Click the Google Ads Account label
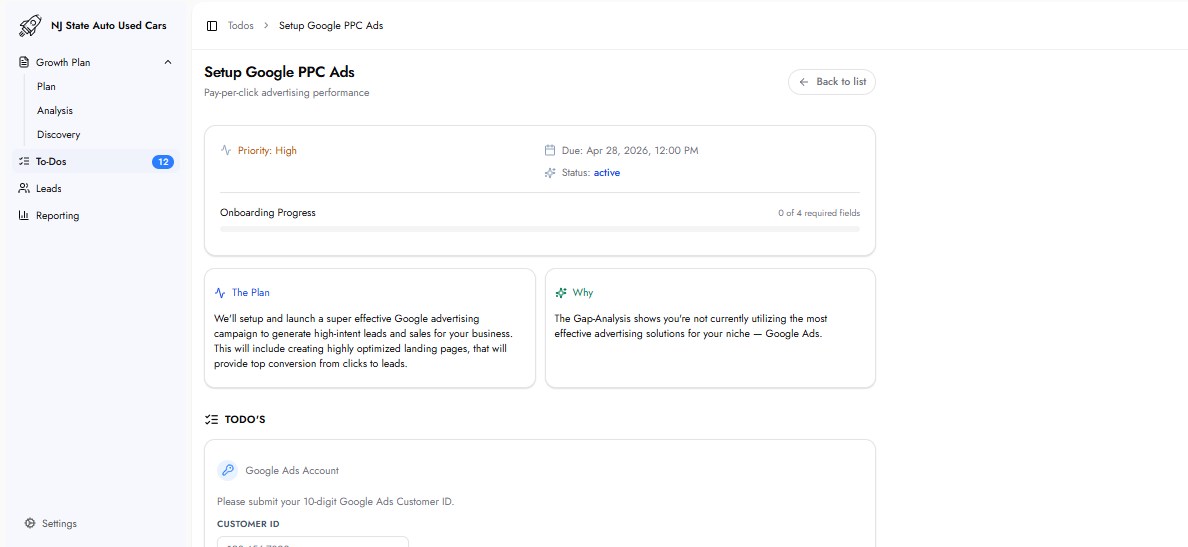The height and width of the screenshot is (547, 1188). pos(292,470)
